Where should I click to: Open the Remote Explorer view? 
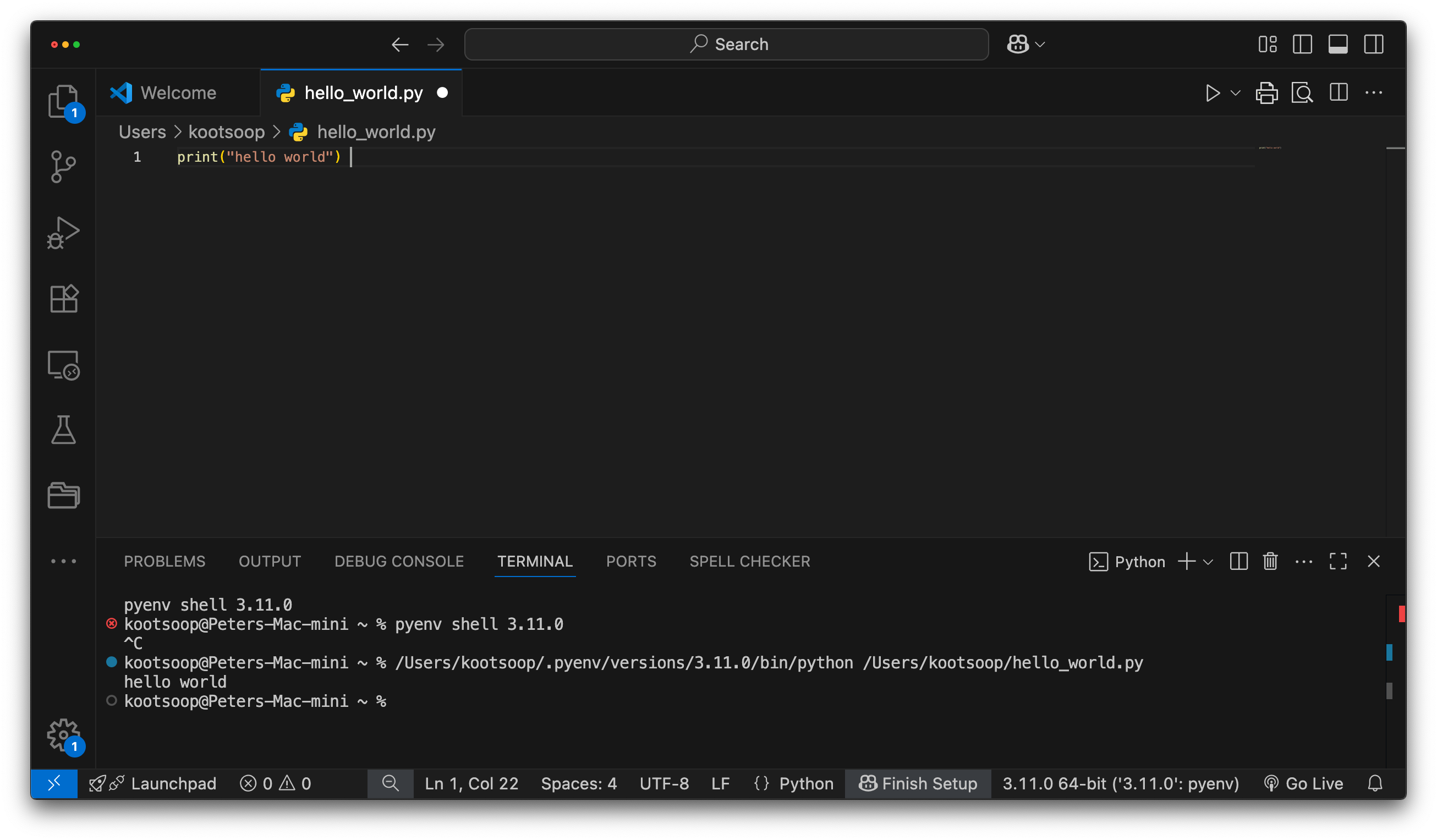pyautogui.click(x=64, y=365)
